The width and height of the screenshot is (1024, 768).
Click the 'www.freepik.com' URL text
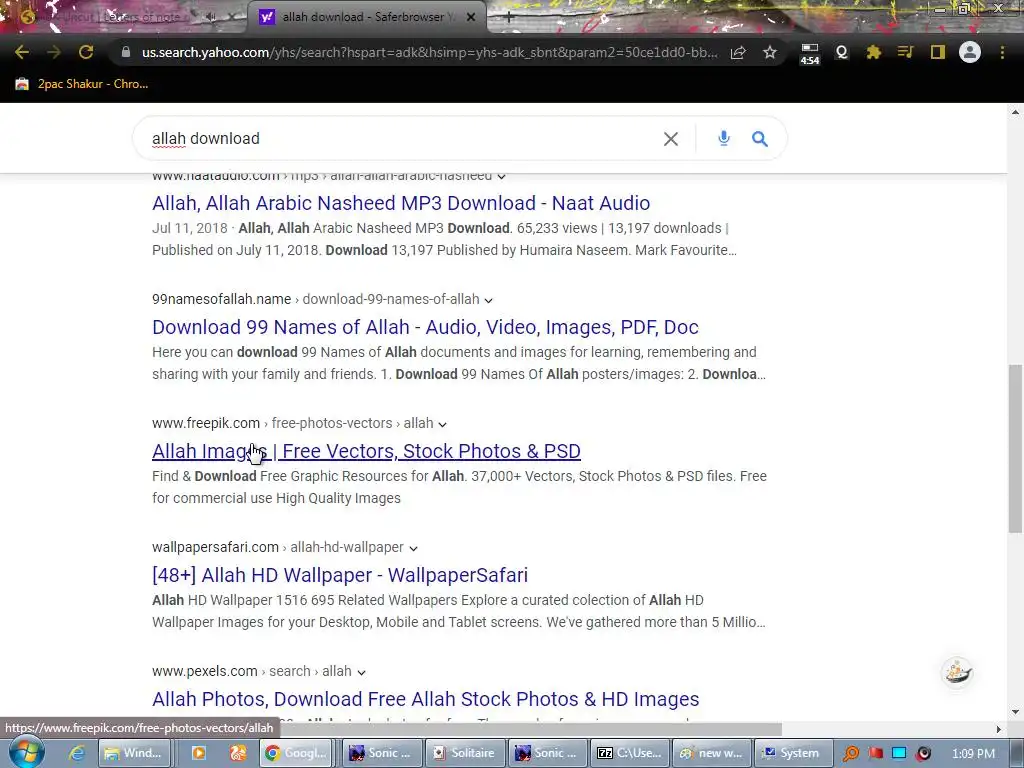pos(206,423)
